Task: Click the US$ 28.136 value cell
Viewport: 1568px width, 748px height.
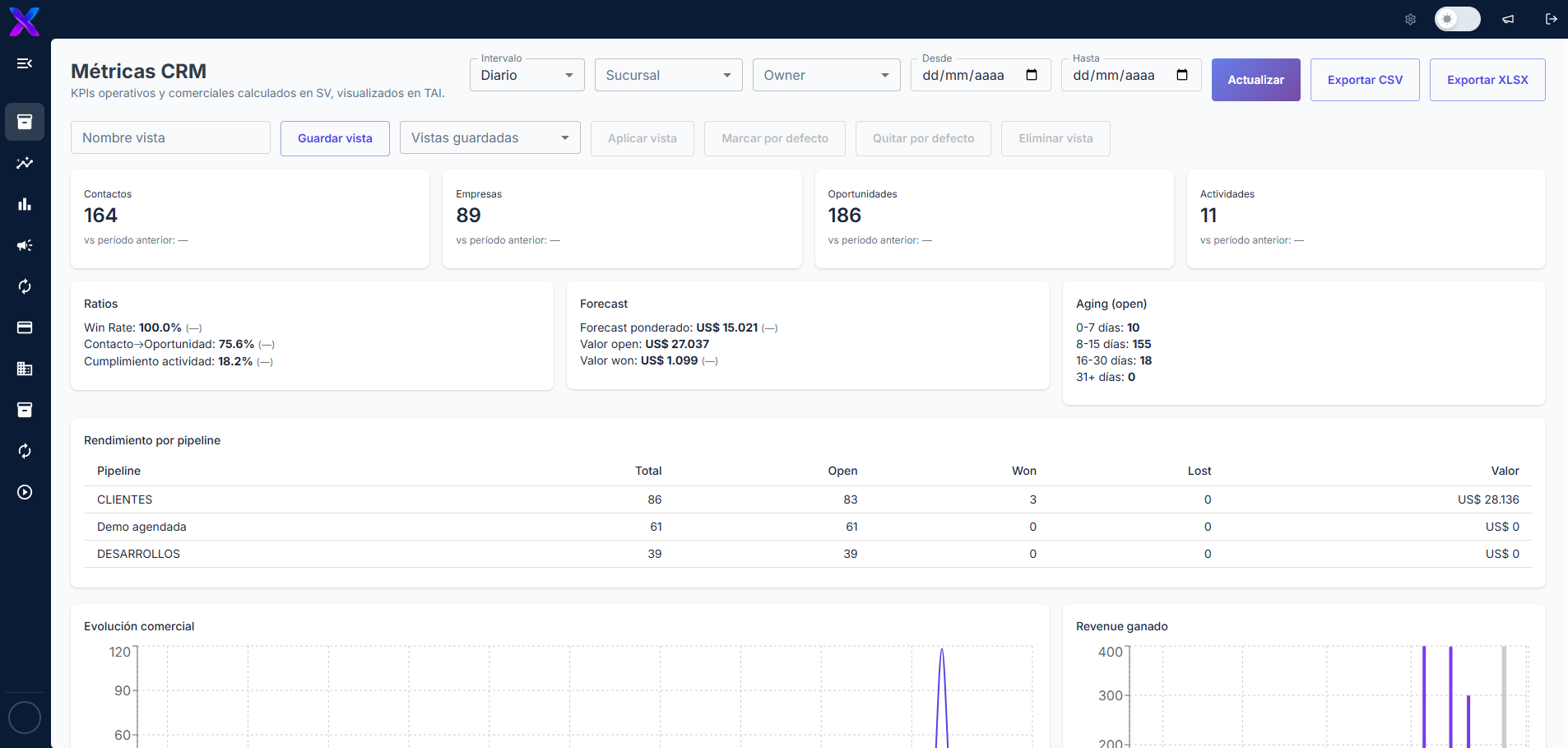Action: pos(1488,499)
